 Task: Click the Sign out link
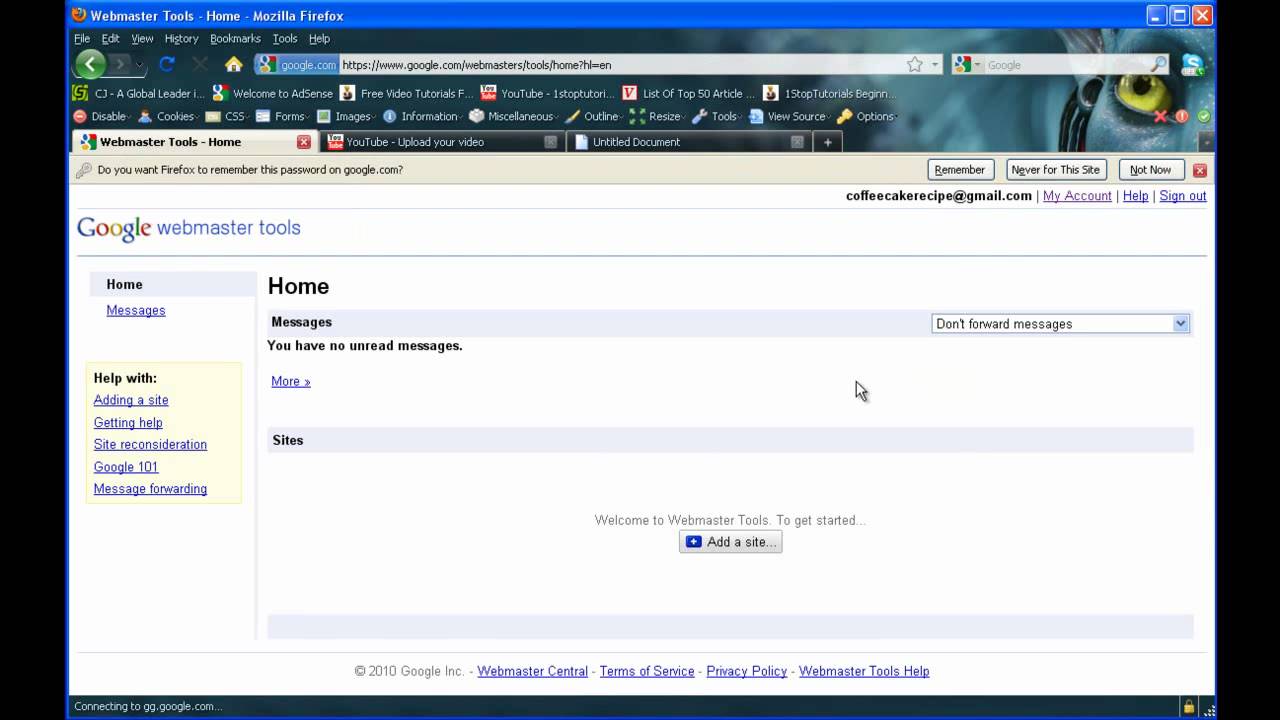coord(1183,196)
